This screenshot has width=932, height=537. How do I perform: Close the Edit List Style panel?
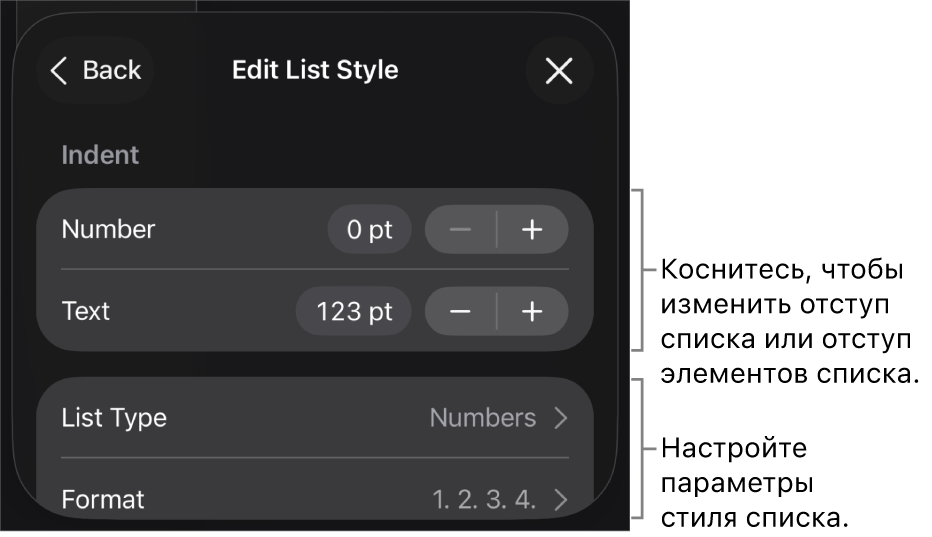coord(559,70)
